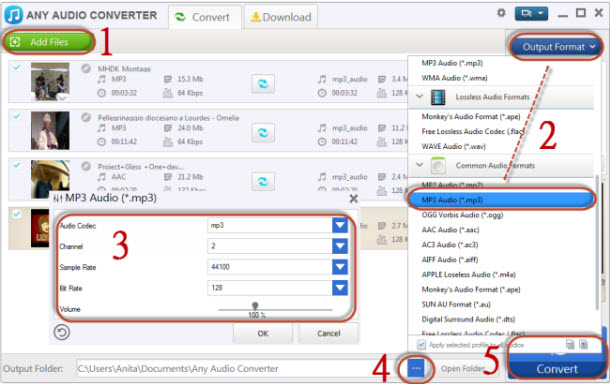Image resolution: width=610 pixels, height=384 pixels.
Task: Click the music note icon next to MHDK MP3
Action: coord(102,79)
